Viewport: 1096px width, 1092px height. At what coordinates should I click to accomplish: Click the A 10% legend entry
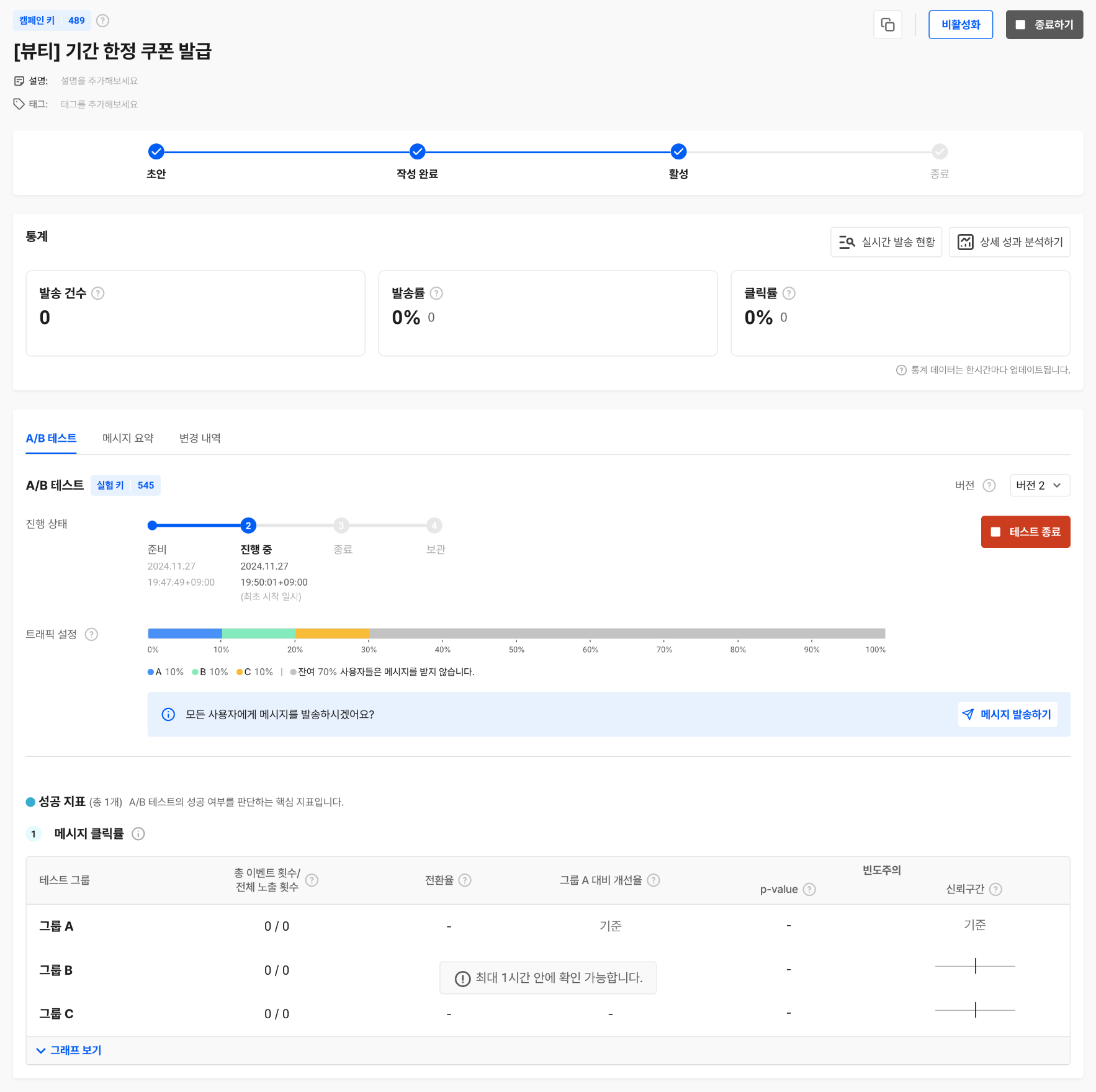coord(166,673)
